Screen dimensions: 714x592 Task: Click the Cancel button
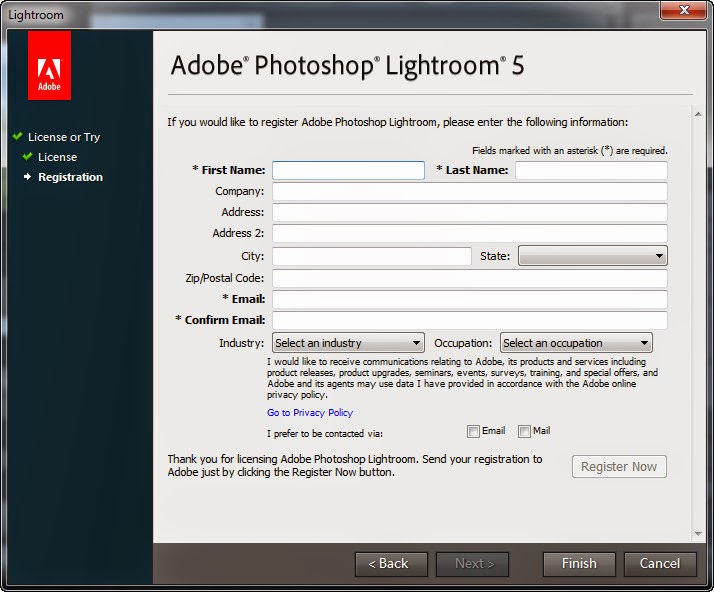click(660, 564)
